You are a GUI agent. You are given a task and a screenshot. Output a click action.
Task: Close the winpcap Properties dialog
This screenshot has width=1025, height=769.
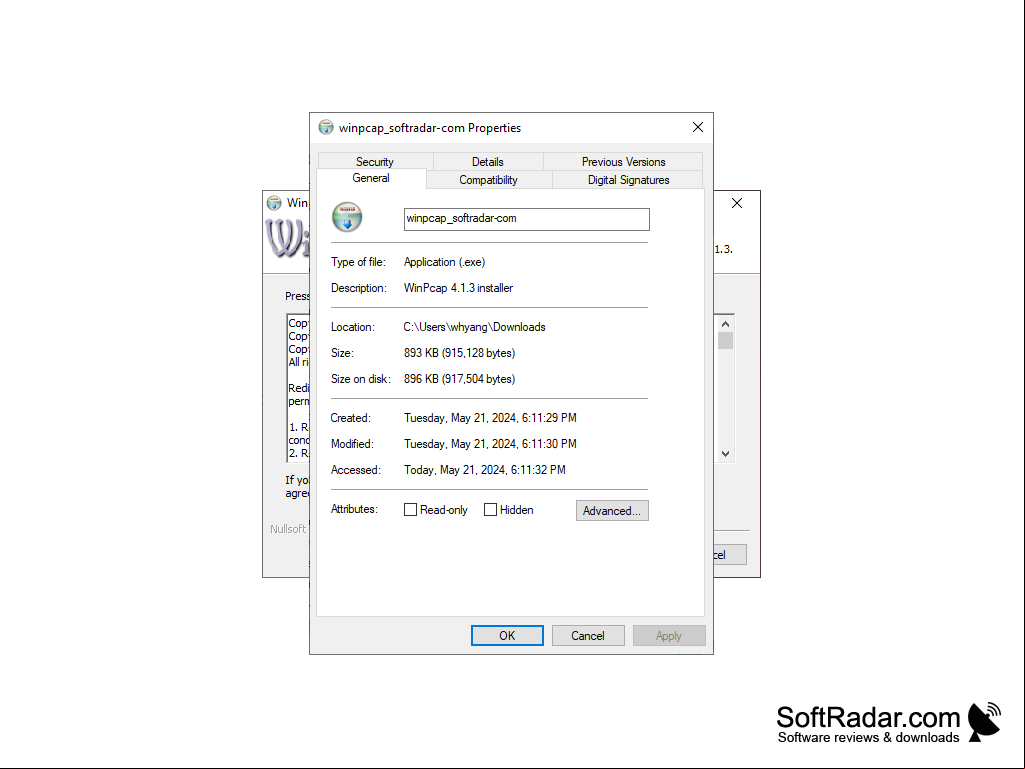tap(697, 128)
